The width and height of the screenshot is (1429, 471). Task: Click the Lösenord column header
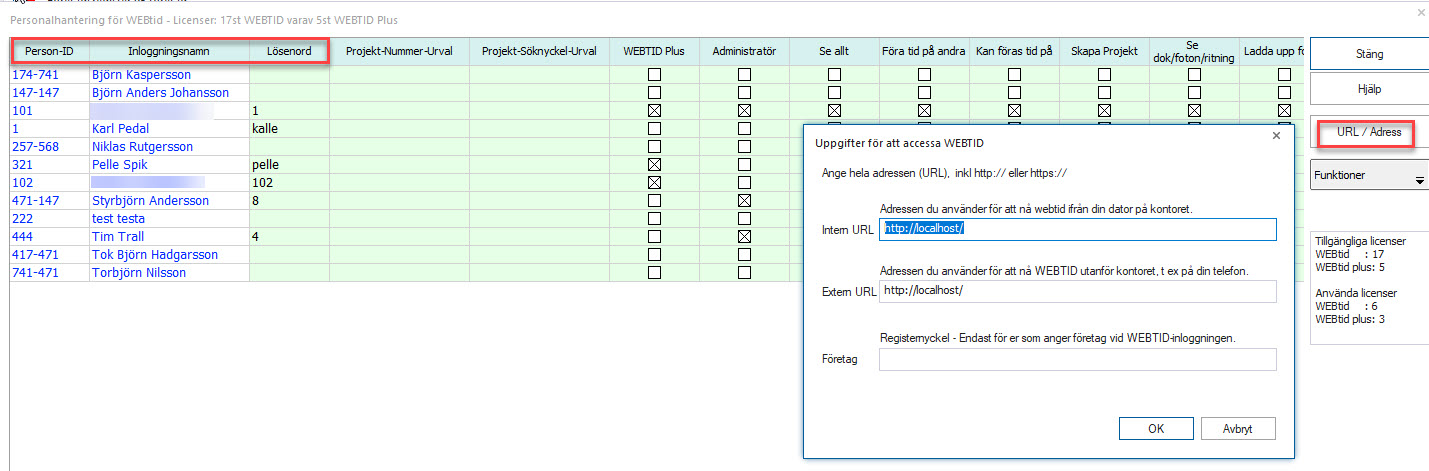290,51
